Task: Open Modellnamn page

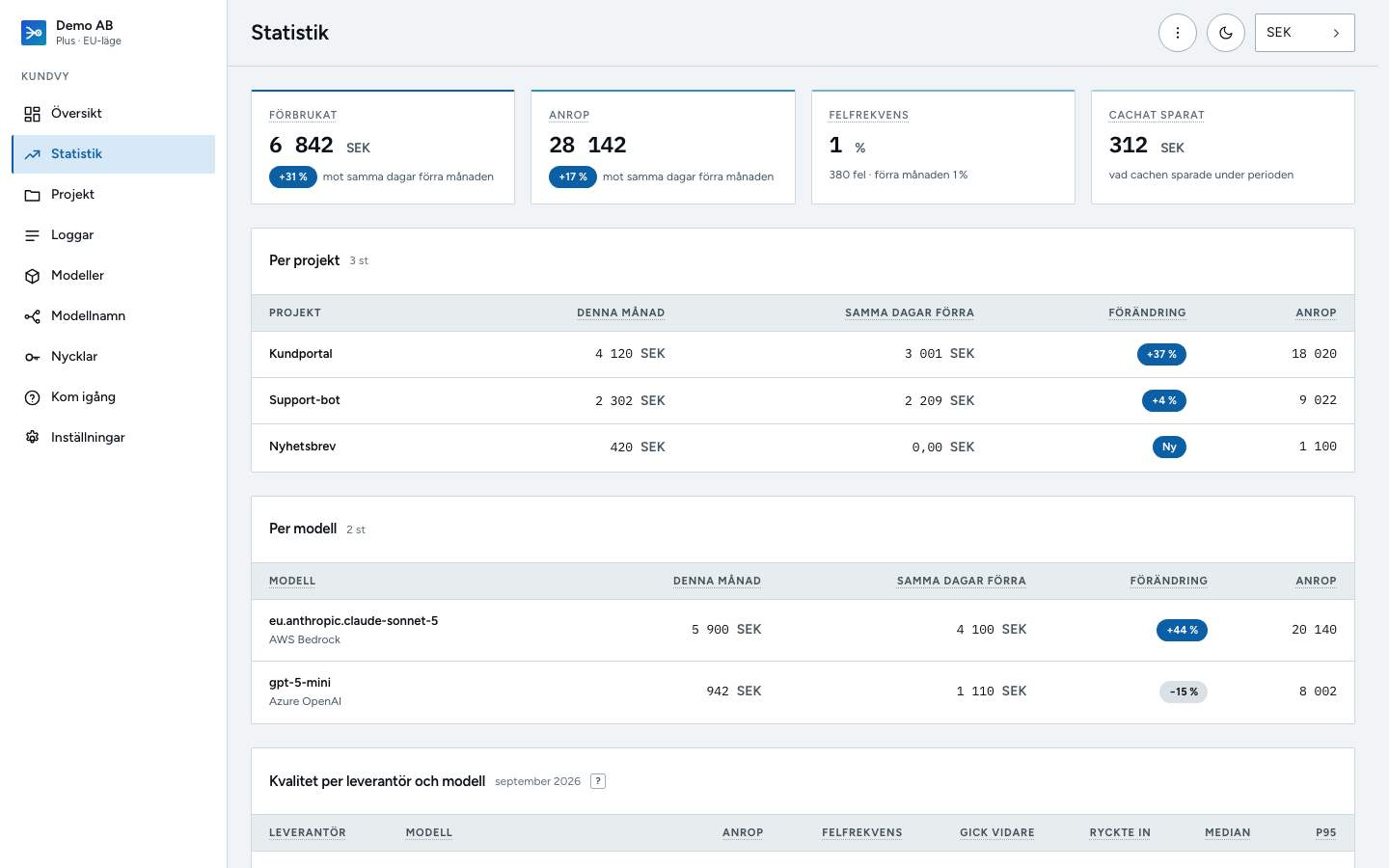Action: (114, 316)
